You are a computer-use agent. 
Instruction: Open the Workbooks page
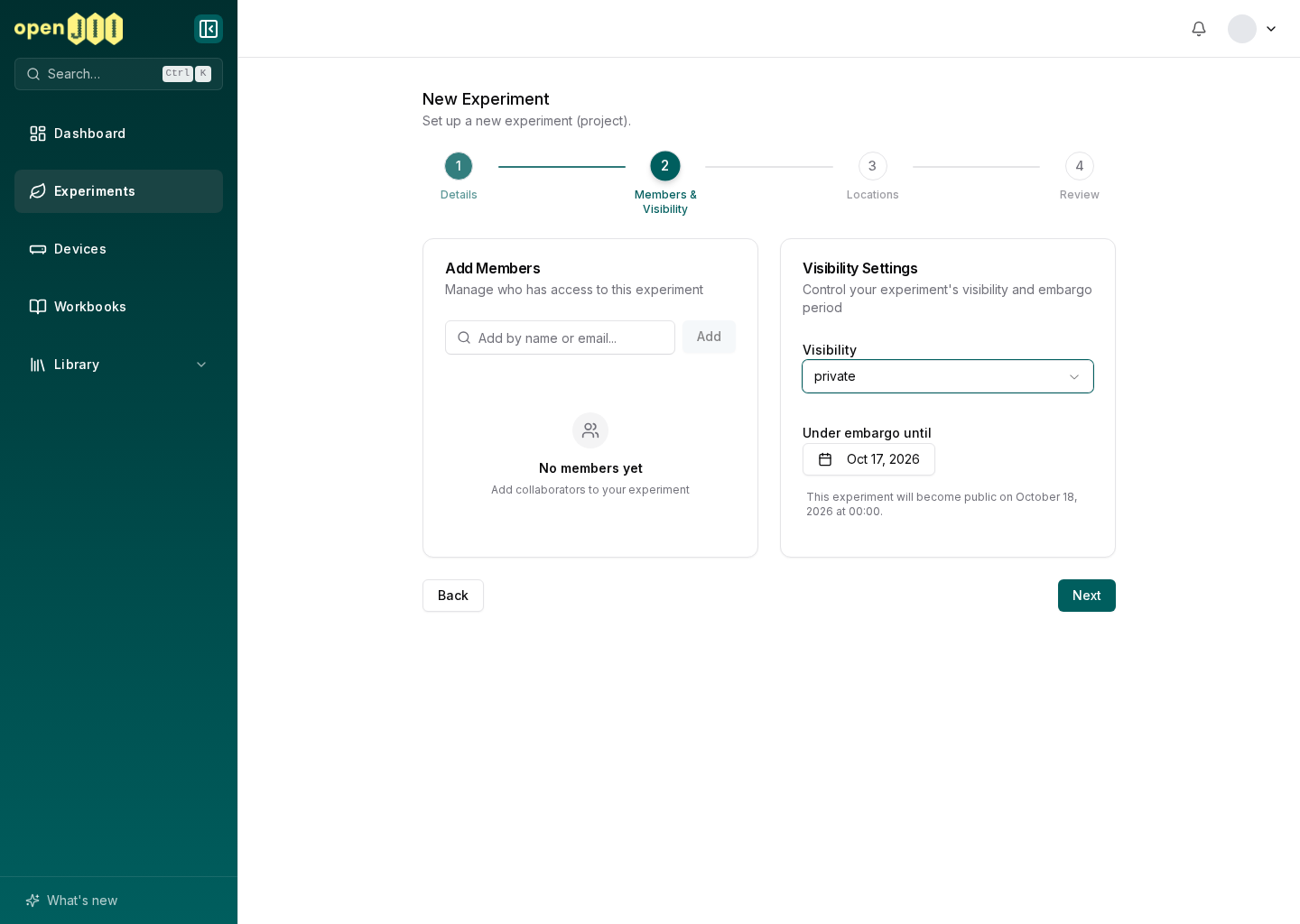[118, 307]
